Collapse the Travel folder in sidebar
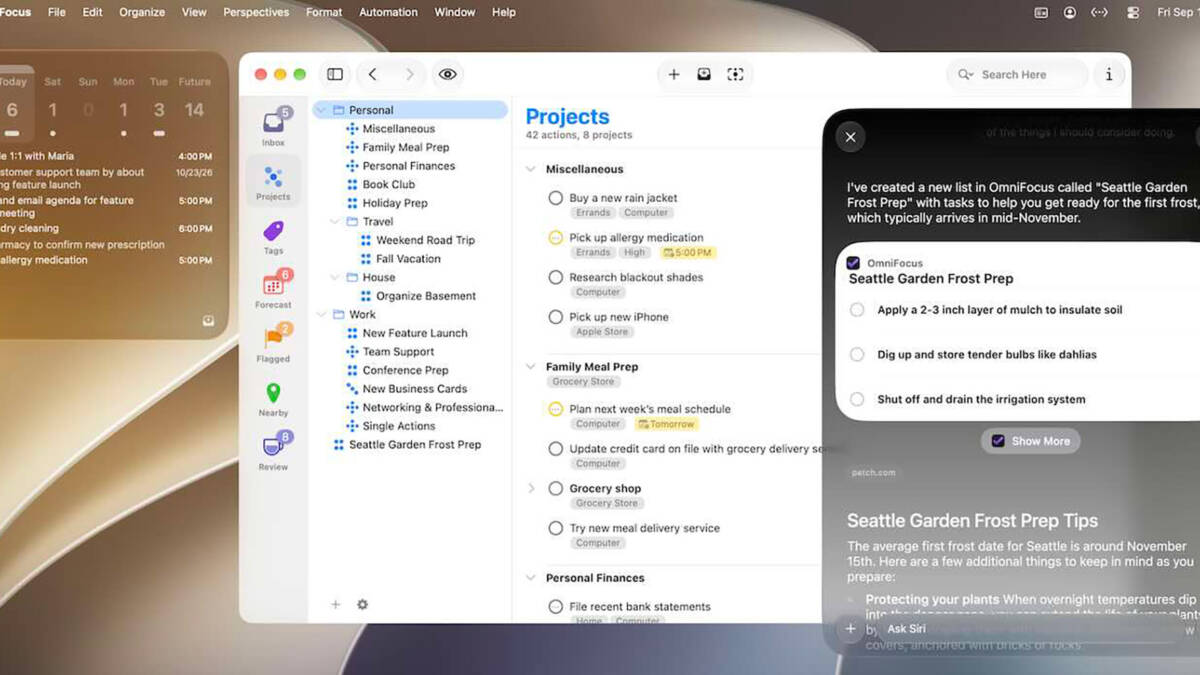Viewport: 1200px width, 675px height. pos(336,221)
